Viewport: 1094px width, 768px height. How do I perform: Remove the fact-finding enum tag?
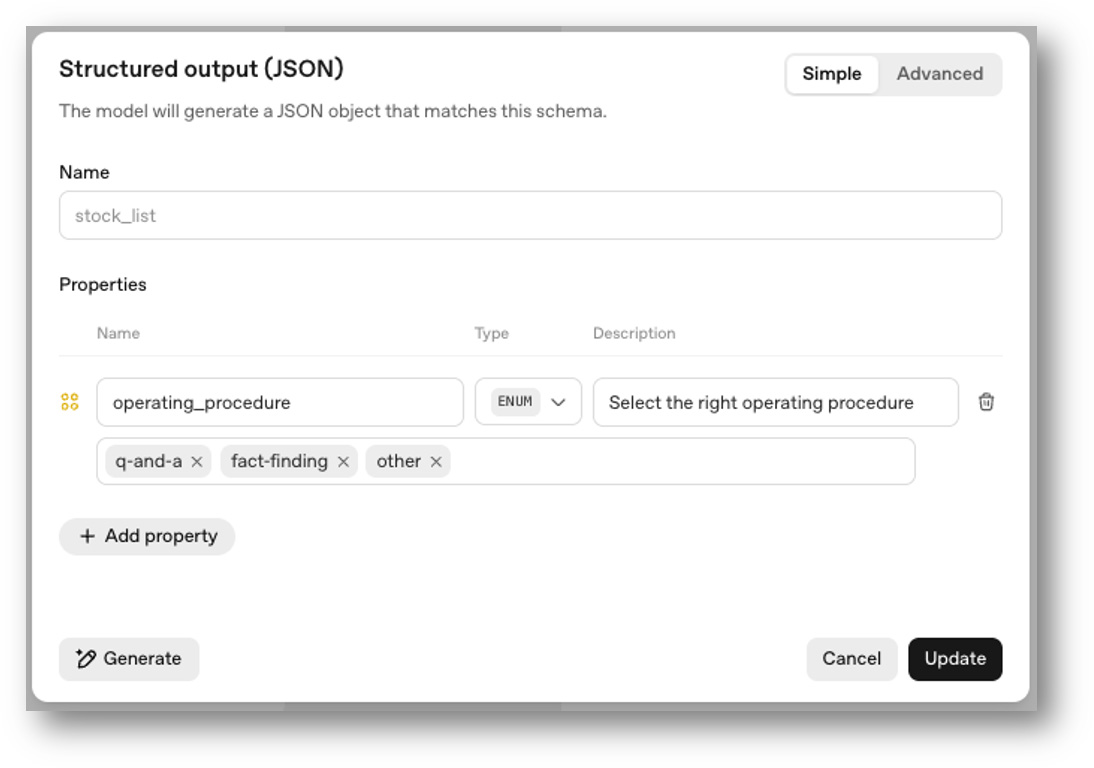(343, 462)
